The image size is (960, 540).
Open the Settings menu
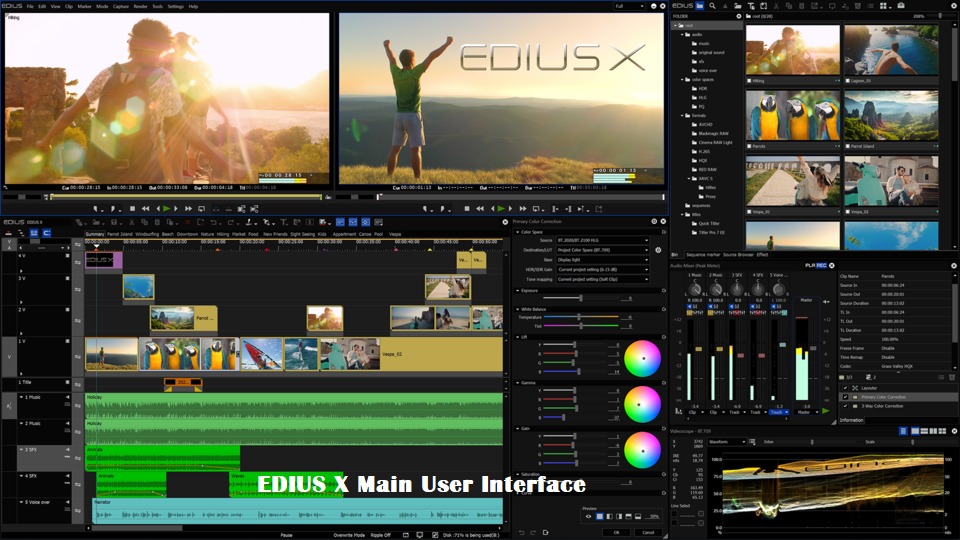pos(175,6)
